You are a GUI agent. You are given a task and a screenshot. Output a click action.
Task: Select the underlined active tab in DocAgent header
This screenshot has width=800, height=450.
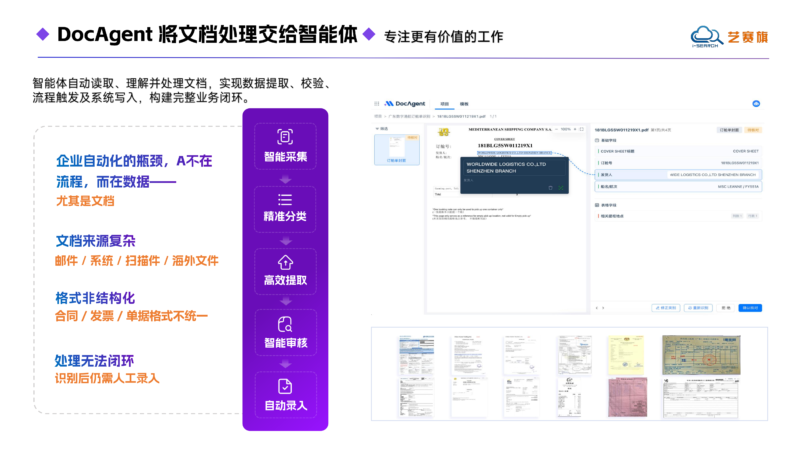444,104
